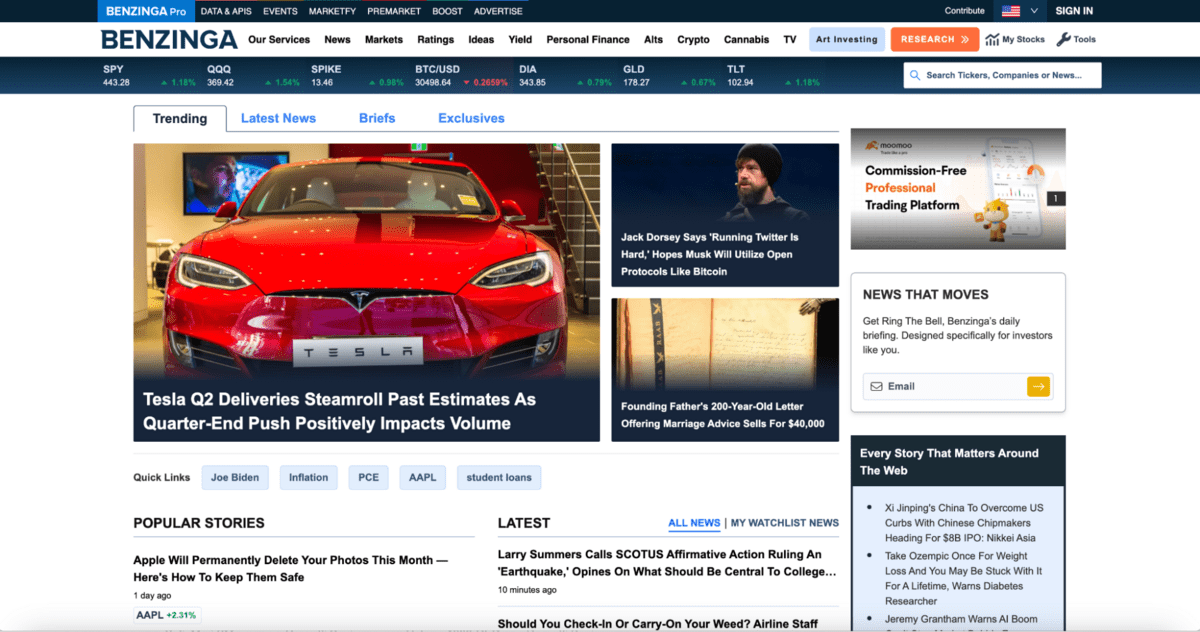Open the Cannabis navigation menu

(x=747, y=40)
